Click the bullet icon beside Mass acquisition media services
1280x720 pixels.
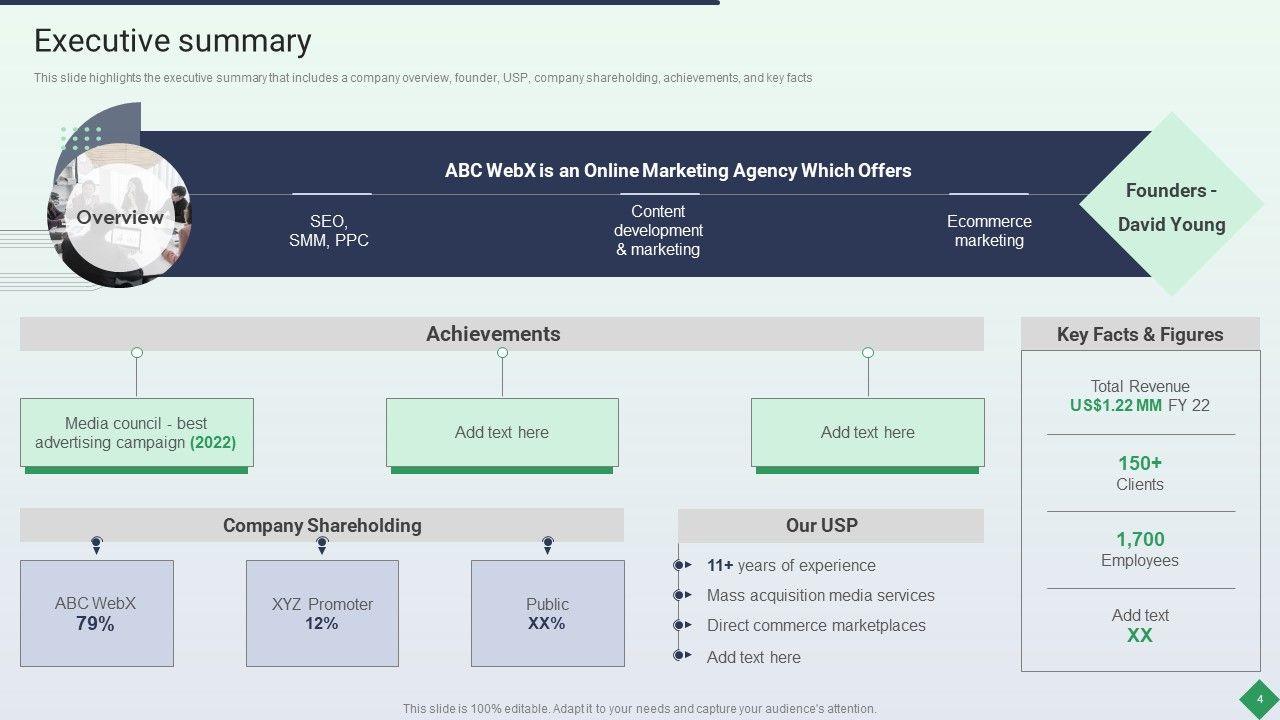click(x=681, y=595)
